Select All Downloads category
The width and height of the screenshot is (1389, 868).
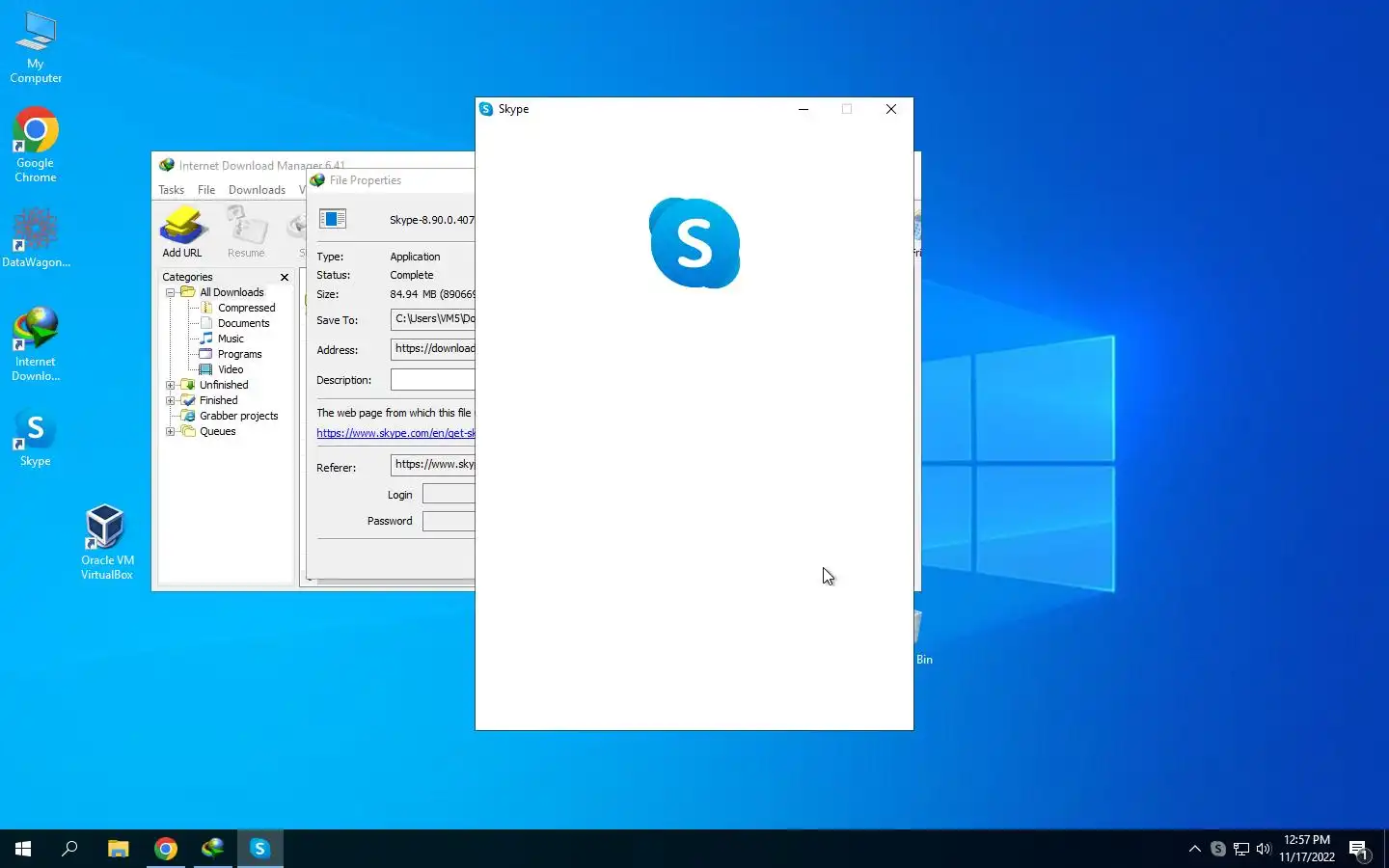(x=231, y=292)
